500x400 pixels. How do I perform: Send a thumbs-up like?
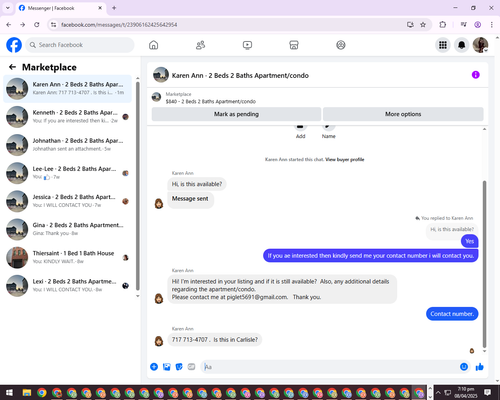coord(480,367)
